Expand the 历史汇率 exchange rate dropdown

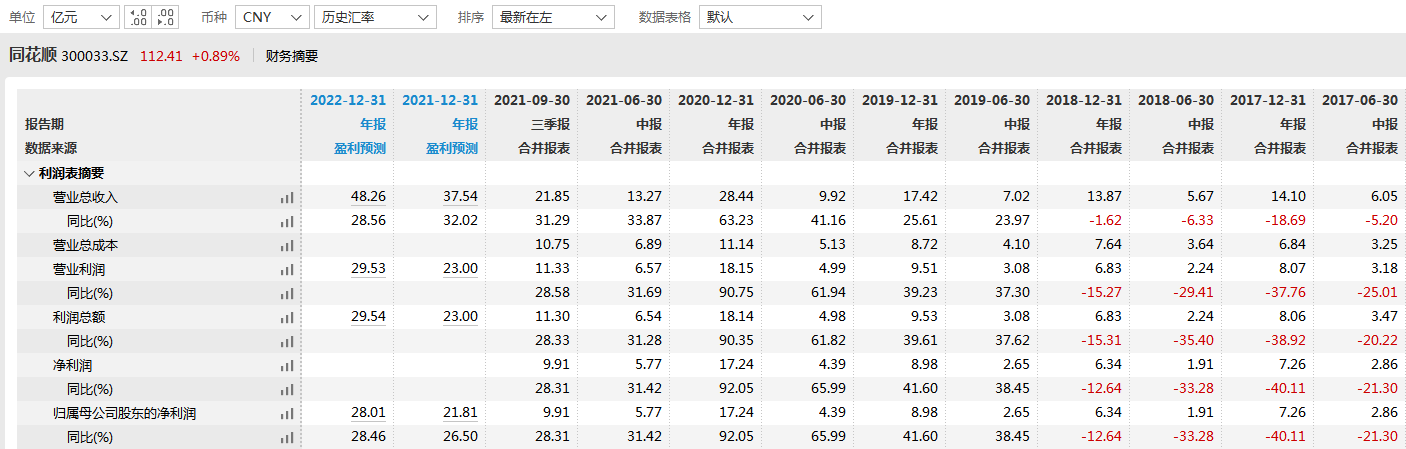tap(375, 17)
